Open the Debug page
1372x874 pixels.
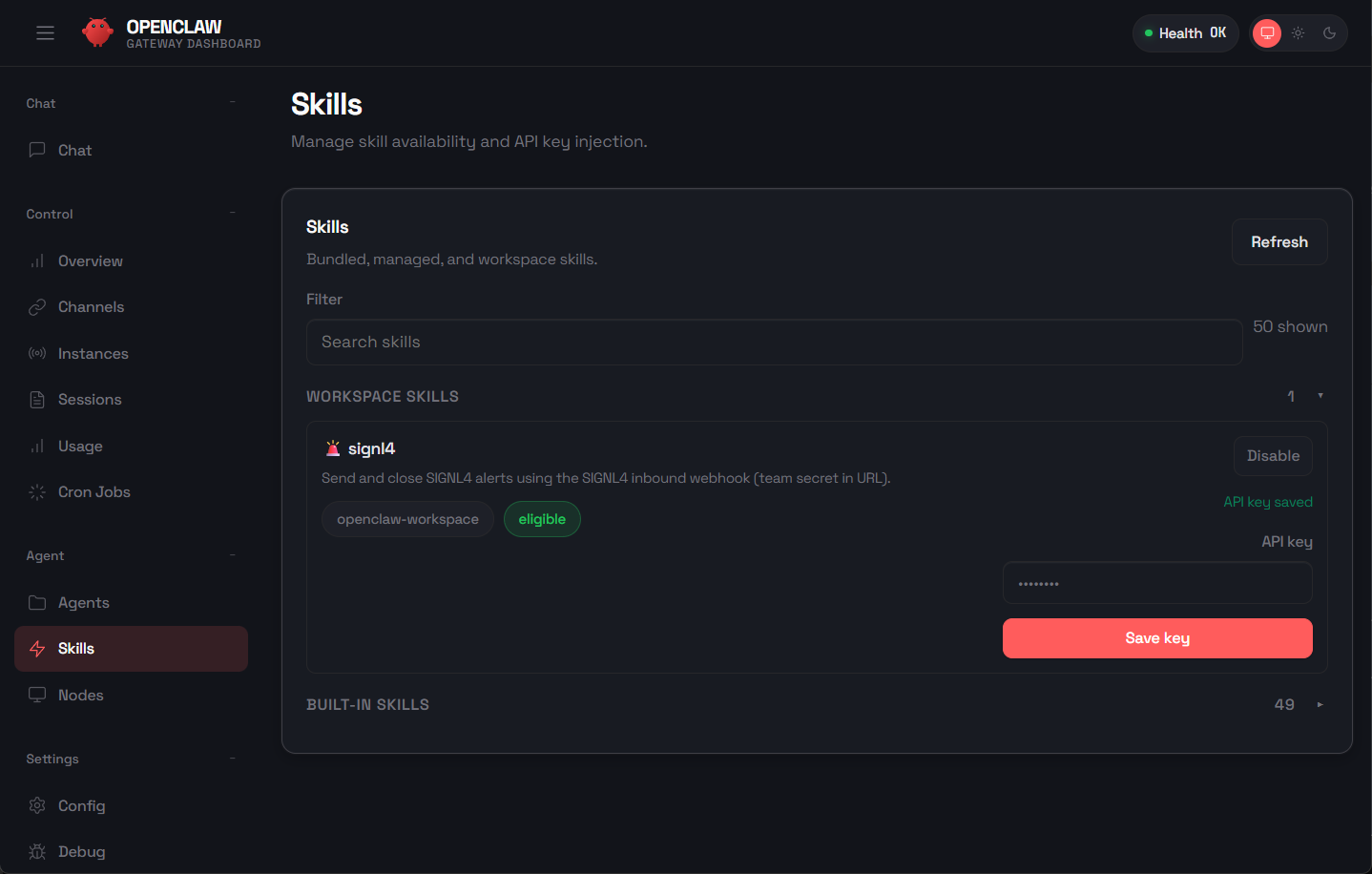[x=81, y=852]
